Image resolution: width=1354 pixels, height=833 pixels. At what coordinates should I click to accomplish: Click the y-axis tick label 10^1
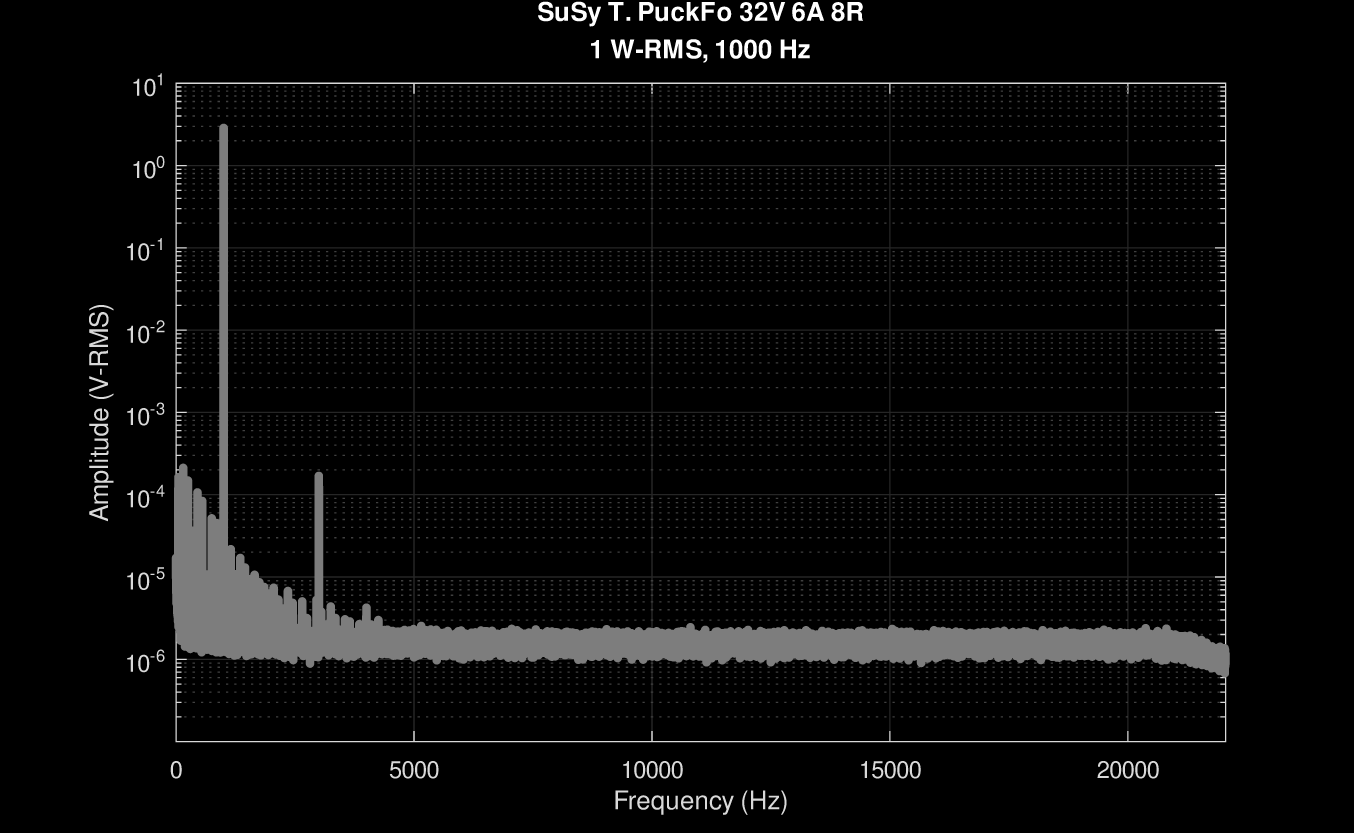148,87
